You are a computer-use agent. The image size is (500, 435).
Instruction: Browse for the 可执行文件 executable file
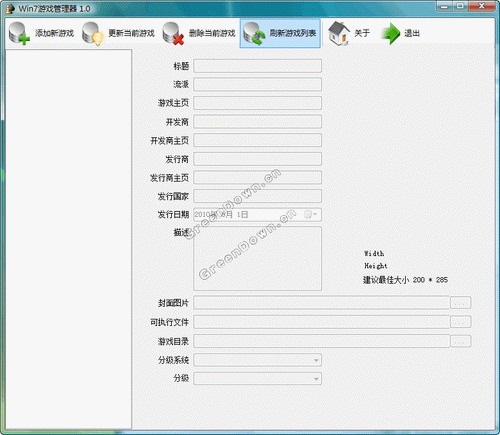click(x=460, y=322)
